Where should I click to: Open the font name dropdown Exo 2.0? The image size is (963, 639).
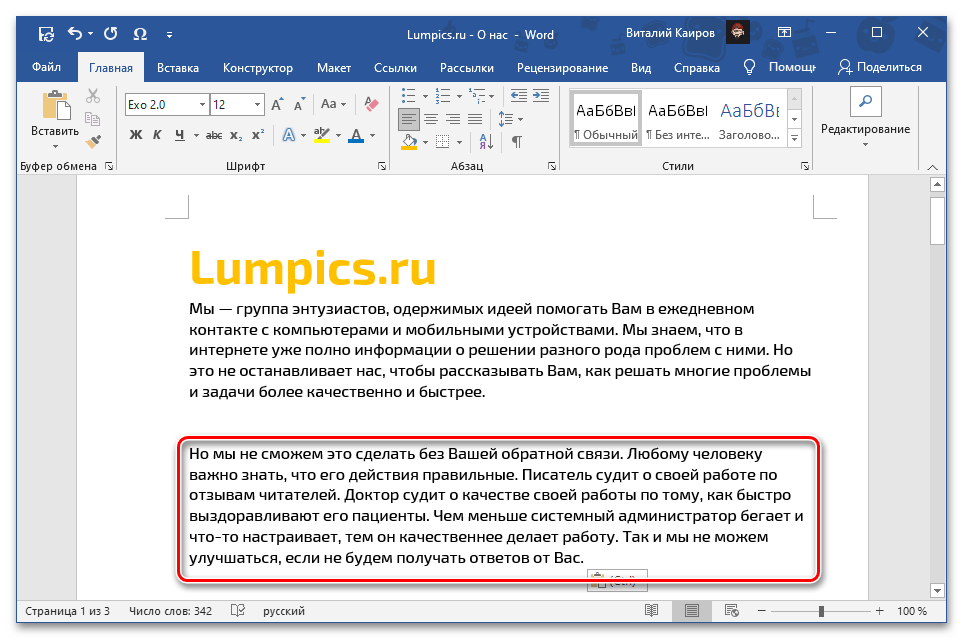(x=202, y=104)
